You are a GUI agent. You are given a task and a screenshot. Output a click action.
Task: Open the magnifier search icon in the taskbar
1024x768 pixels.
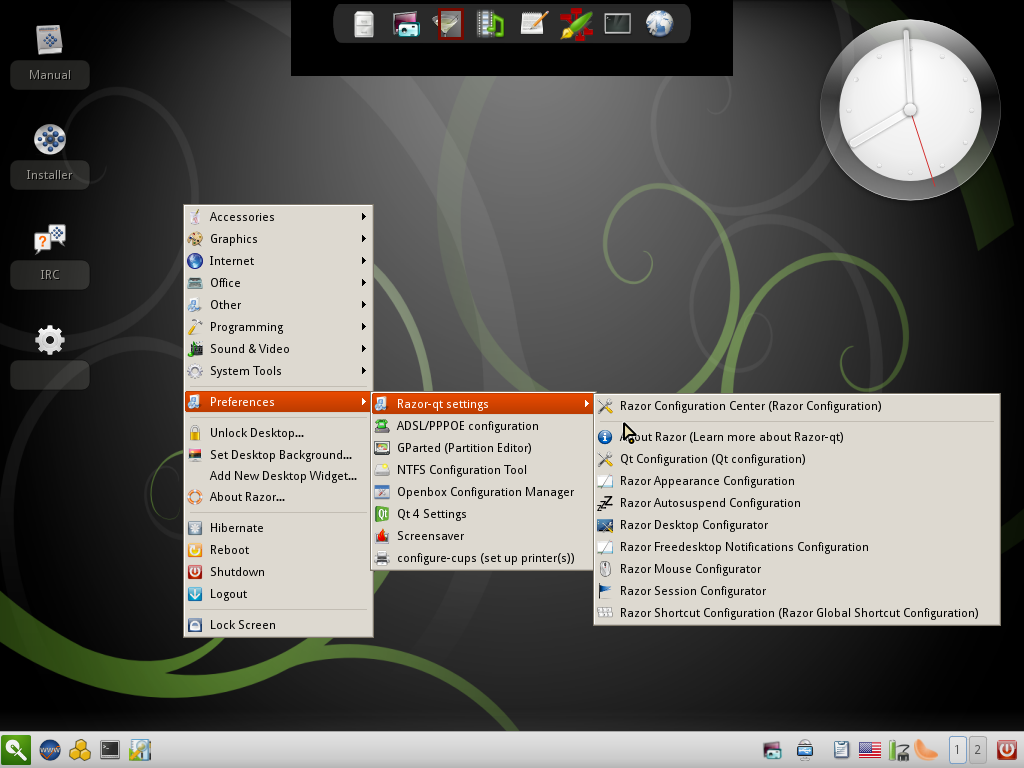[140, 750]
